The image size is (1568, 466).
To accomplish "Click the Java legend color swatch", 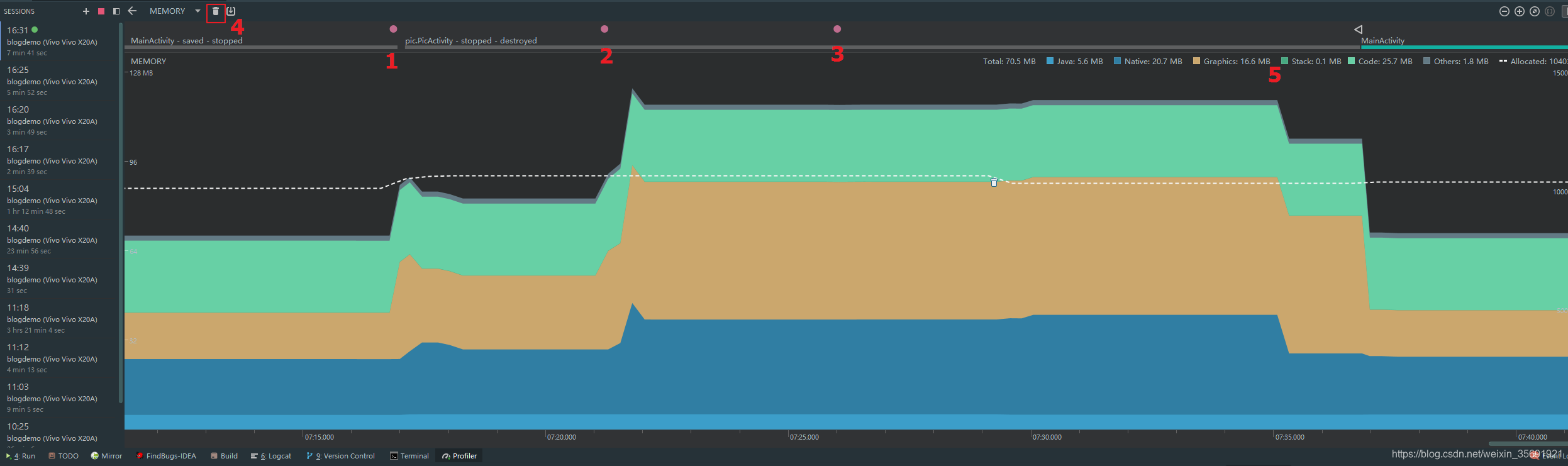I will point(1050,61).
